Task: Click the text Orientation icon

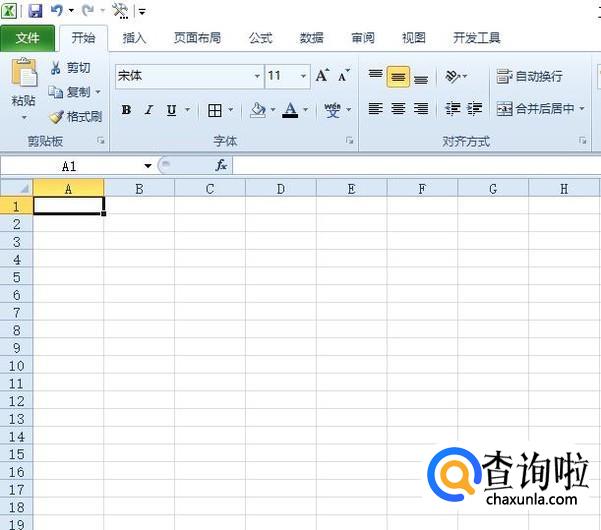Action: coord(452,76)
